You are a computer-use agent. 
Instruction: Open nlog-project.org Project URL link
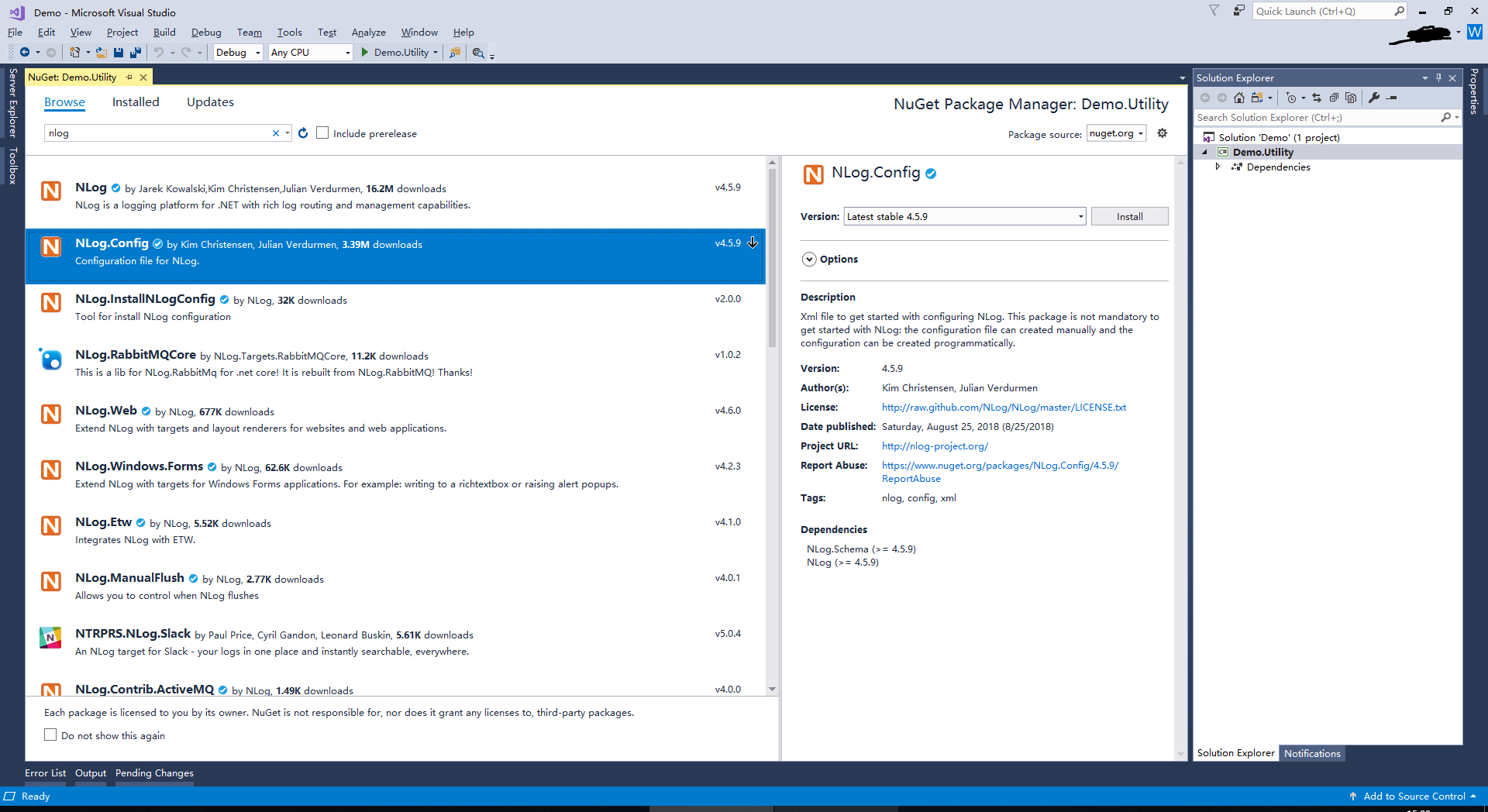click(x=935, y=446)
